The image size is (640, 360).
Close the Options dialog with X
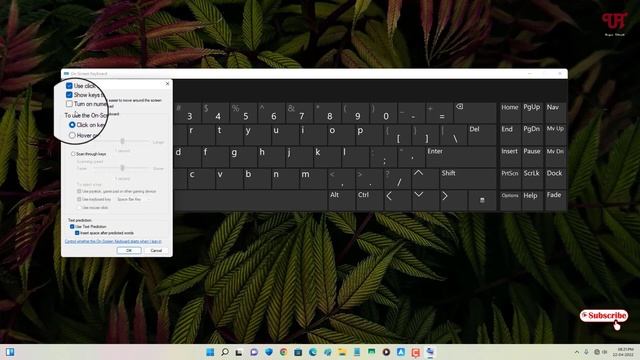pos(167,84)
